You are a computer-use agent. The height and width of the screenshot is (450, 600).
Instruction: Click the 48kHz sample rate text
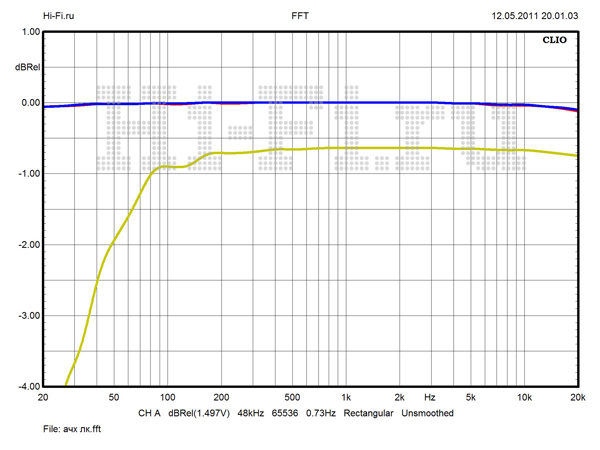(248, 412)
